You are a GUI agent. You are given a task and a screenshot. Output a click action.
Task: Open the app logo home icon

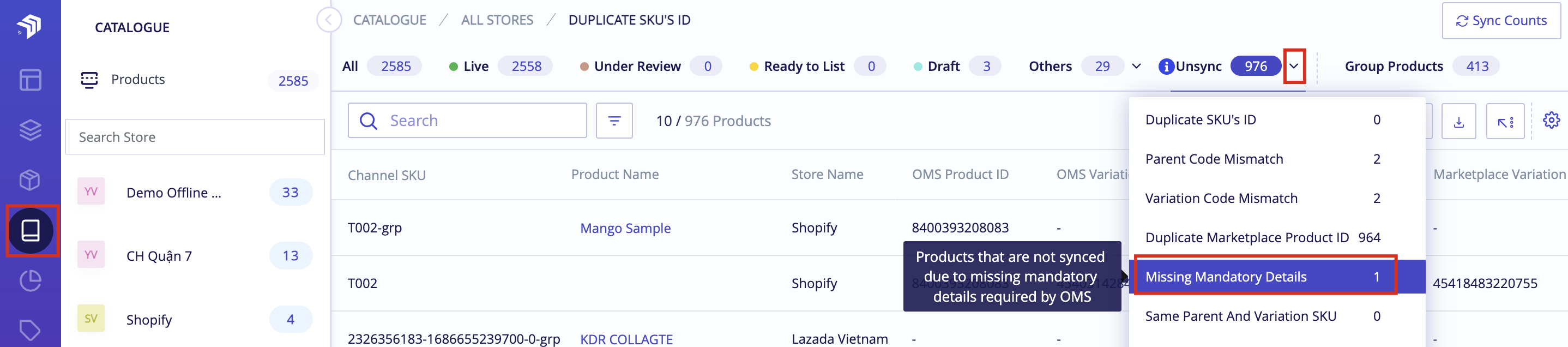[29, 26]
